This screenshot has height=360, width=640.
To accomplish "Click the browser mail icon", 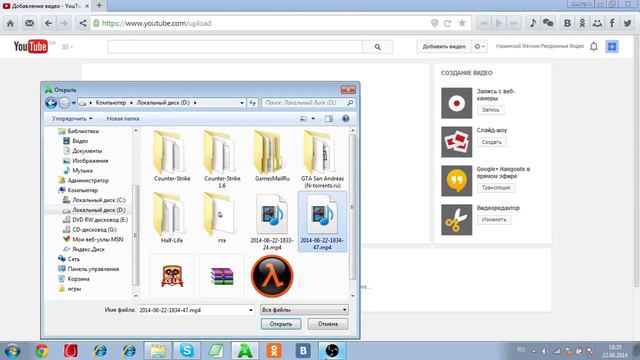I will (29, 23).
